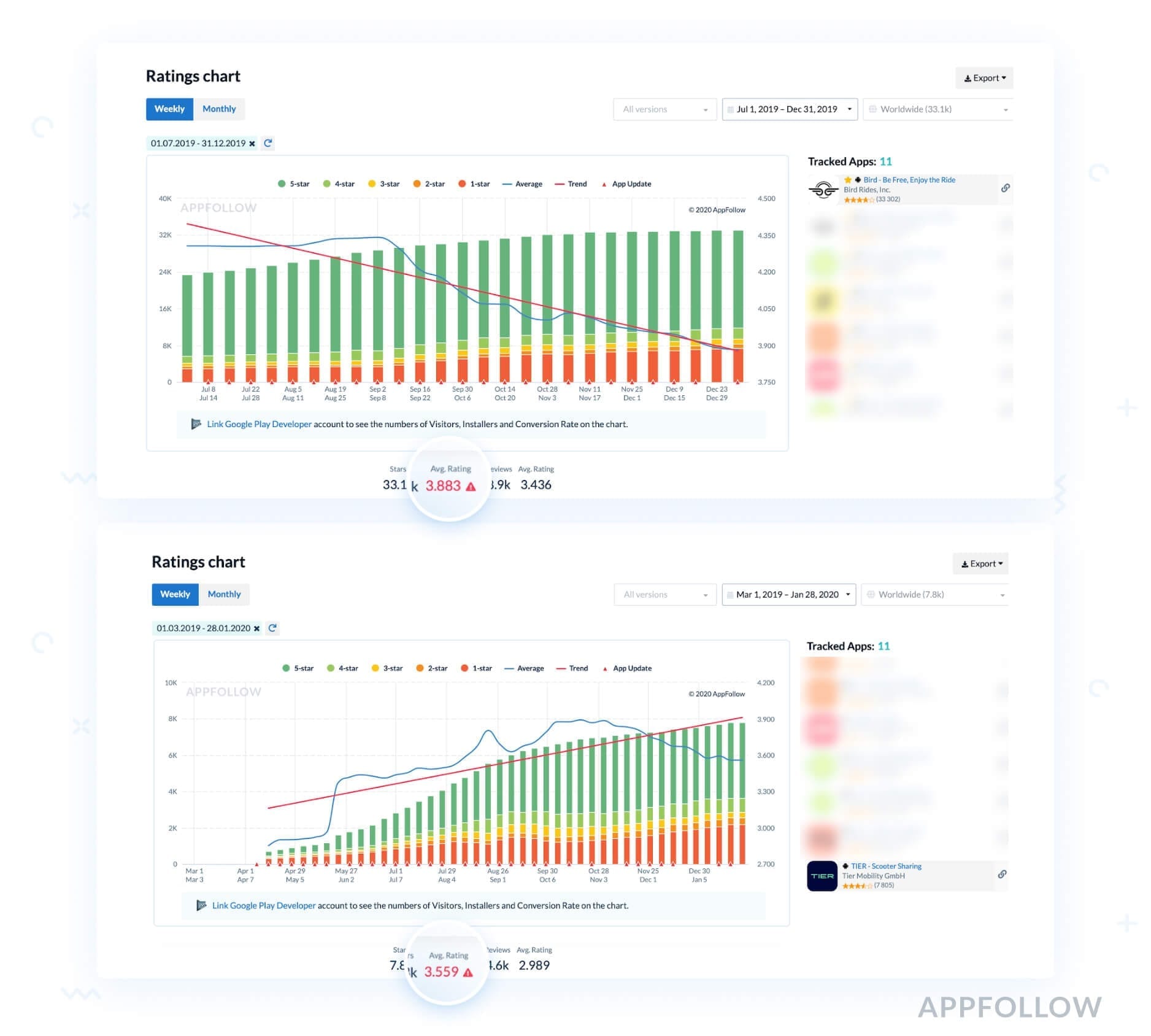Click chain link icon beside Bird app
Image resolution: width=1151 pixels, height=1036 pixels.
(1005, 188)
